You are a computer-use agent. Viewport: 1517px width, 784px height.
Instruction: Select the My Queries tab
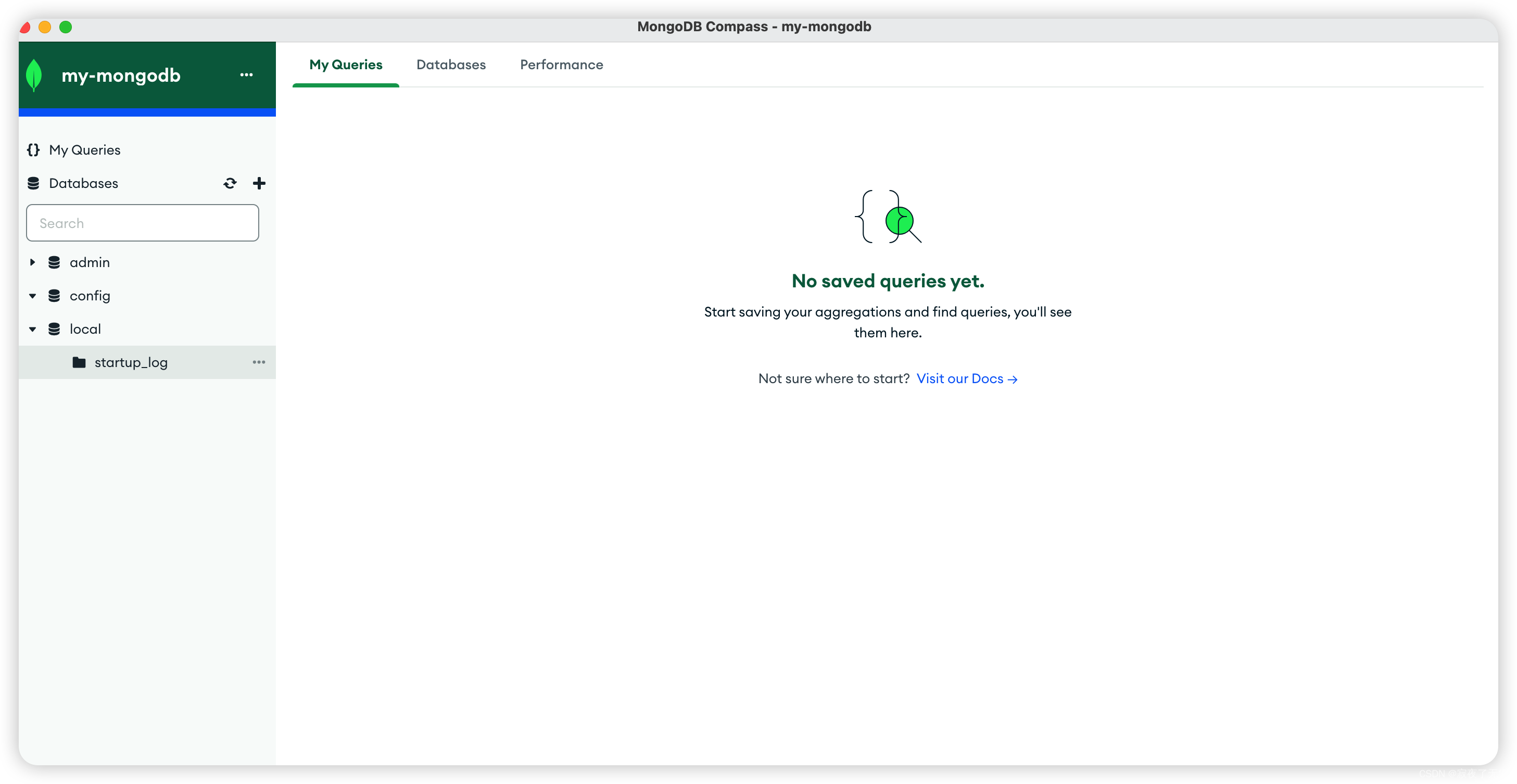pos(346,65)
